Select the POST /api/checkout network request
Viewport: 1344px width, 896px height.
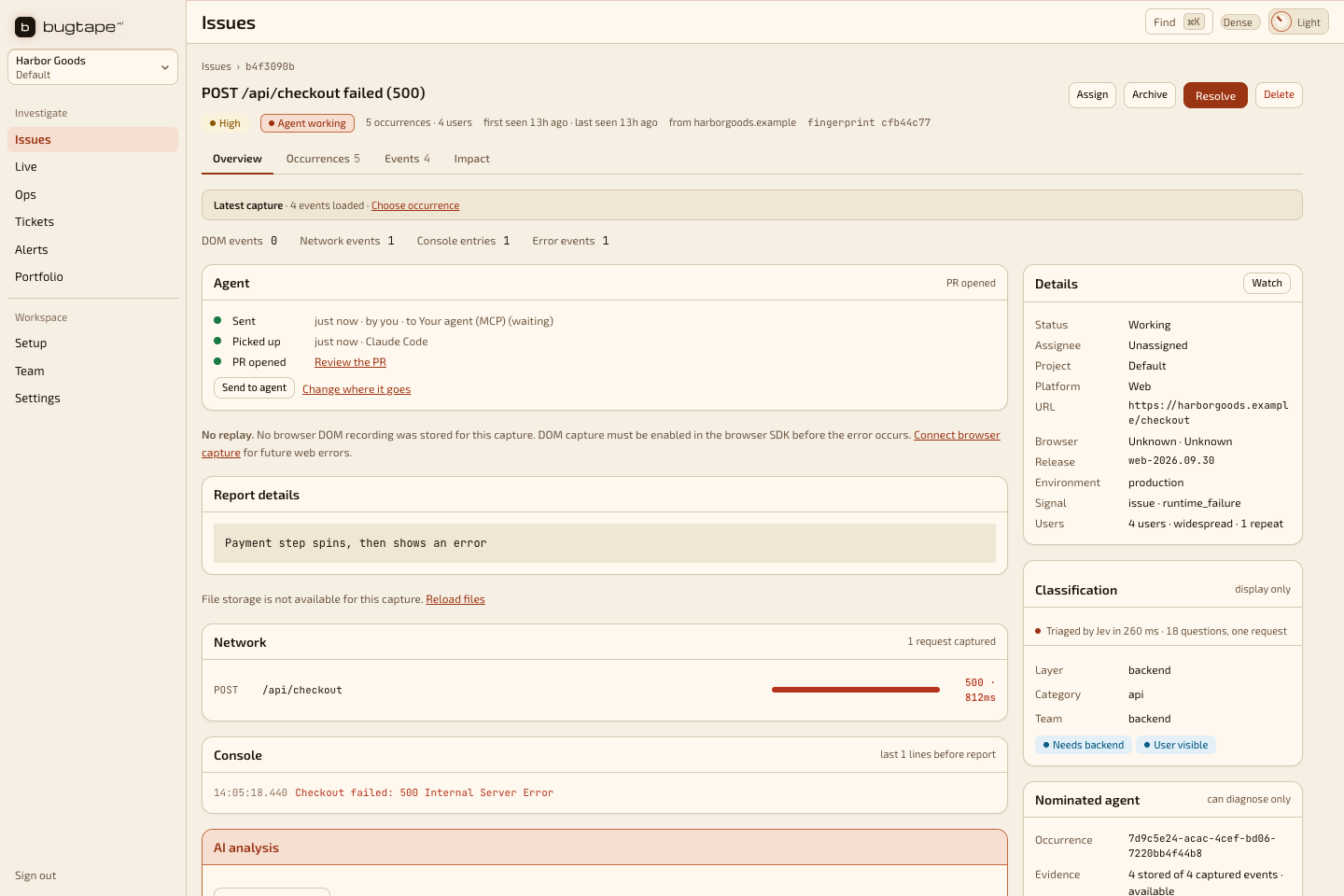coord(605,691)
